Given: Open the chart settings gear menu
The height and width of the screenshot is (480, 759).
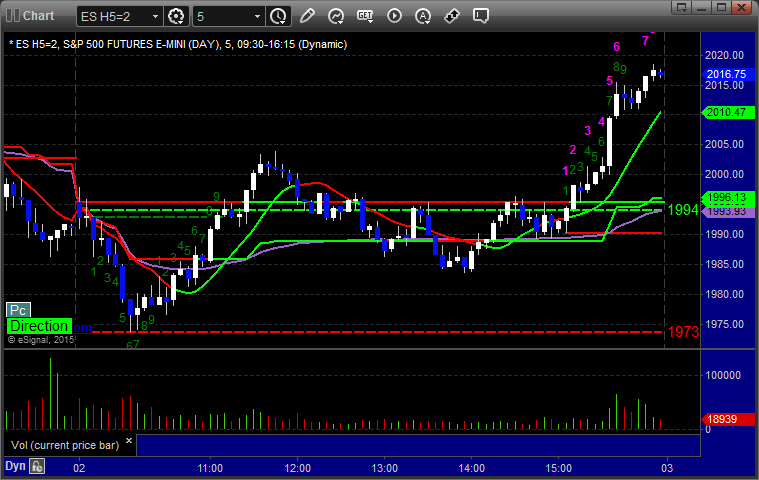Looking at the screenshot, I should click(176, 16).
